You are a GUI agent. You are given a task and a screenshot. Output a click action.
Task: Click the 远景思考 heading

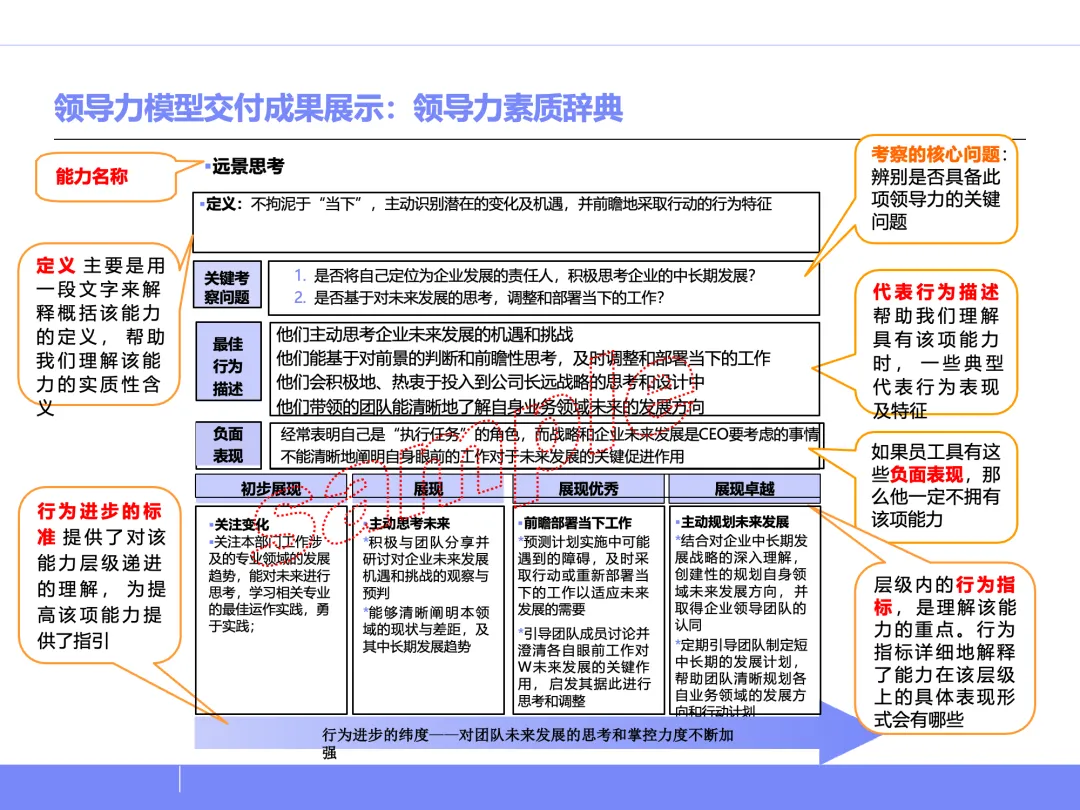(248, 167)
